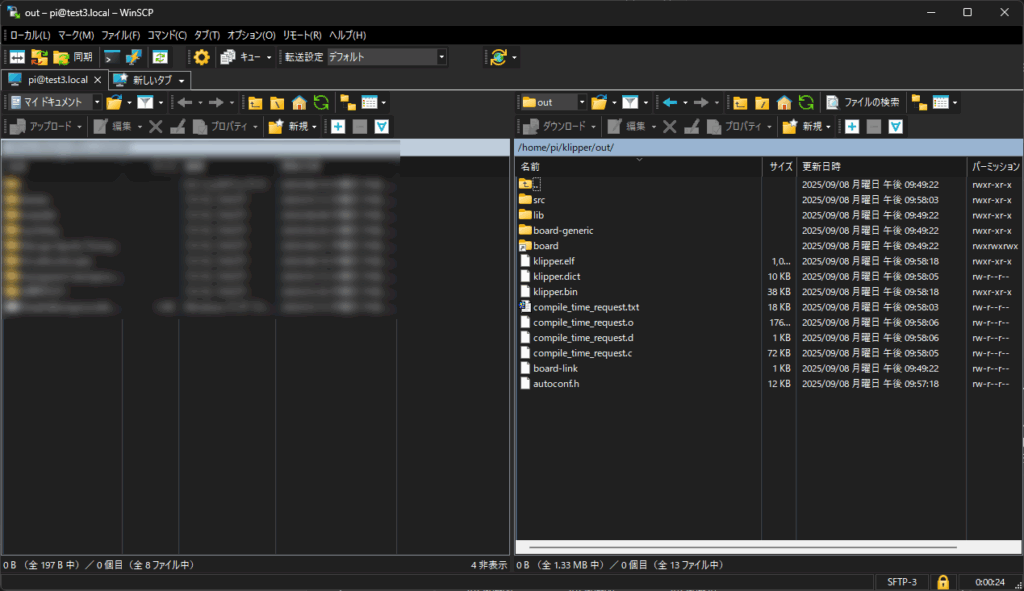Screen dimensions: 1024x591
Task: Open PuTTY session icon in toolbar
Action: (134, 57)
